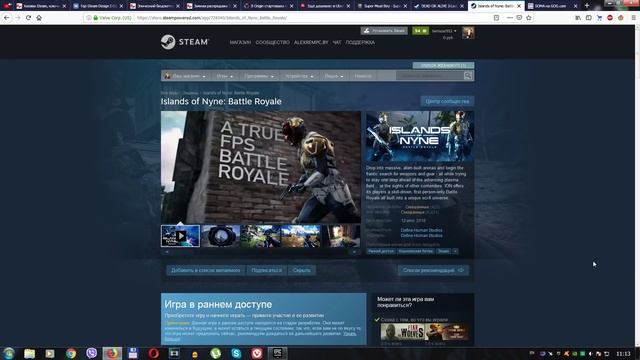Bookmark this page with the star icon
Screen dimensions: 640x360
(529, 18)
